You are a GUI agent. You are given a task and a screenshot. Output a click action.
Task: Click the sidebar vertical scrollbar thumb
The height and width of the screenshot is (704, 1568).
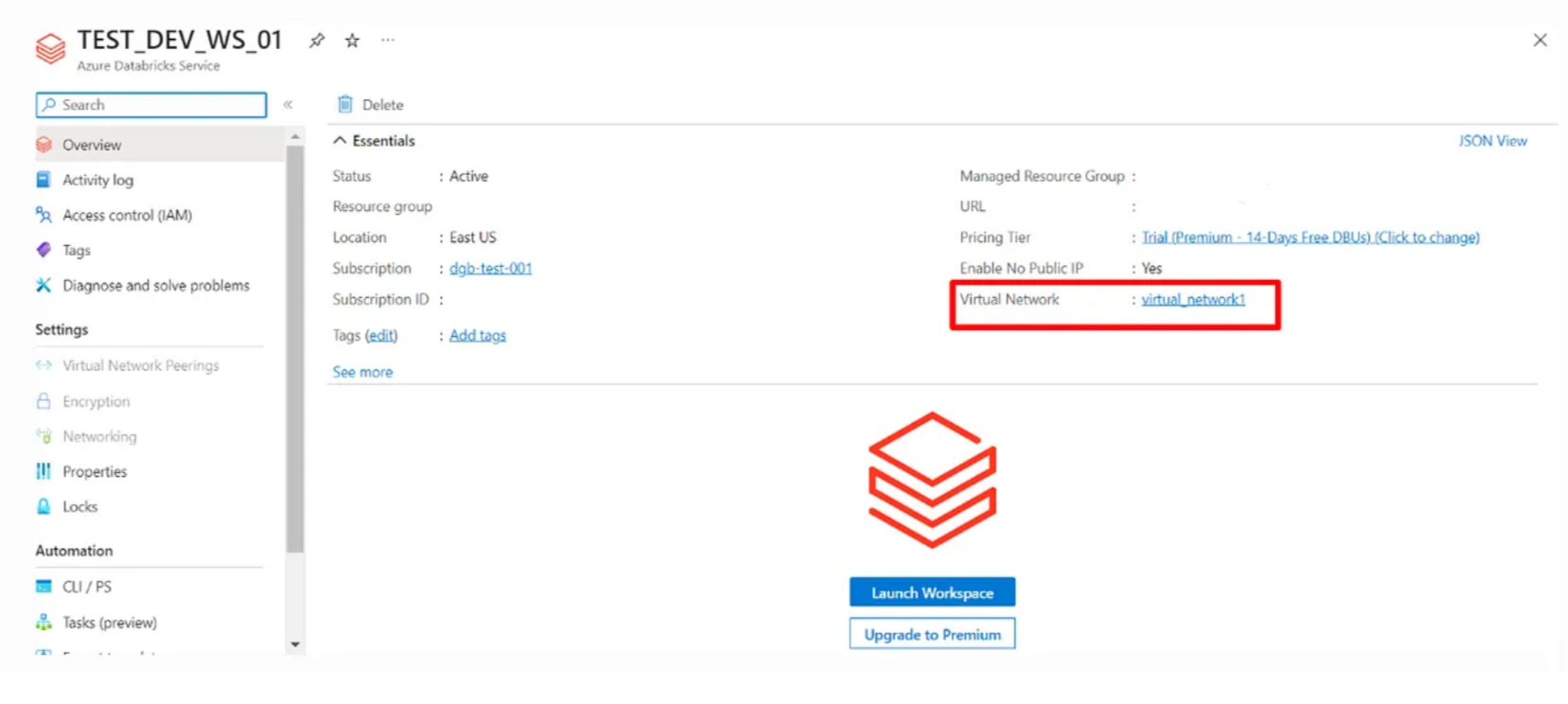click(x=295, y=348)
